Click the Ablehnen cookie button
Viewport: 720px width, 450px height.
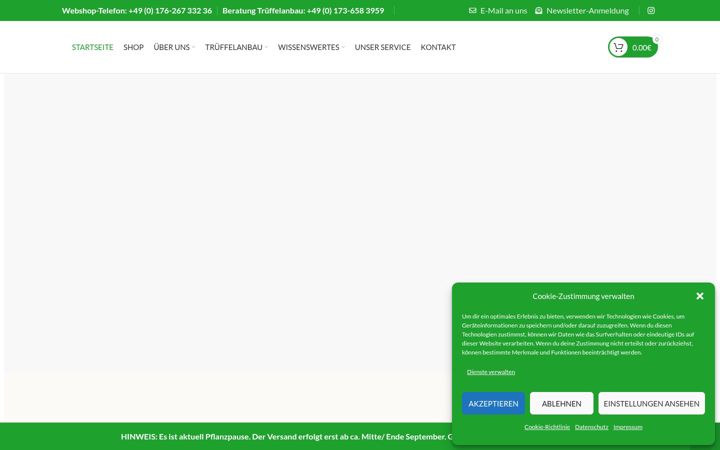tap(561, 404)
